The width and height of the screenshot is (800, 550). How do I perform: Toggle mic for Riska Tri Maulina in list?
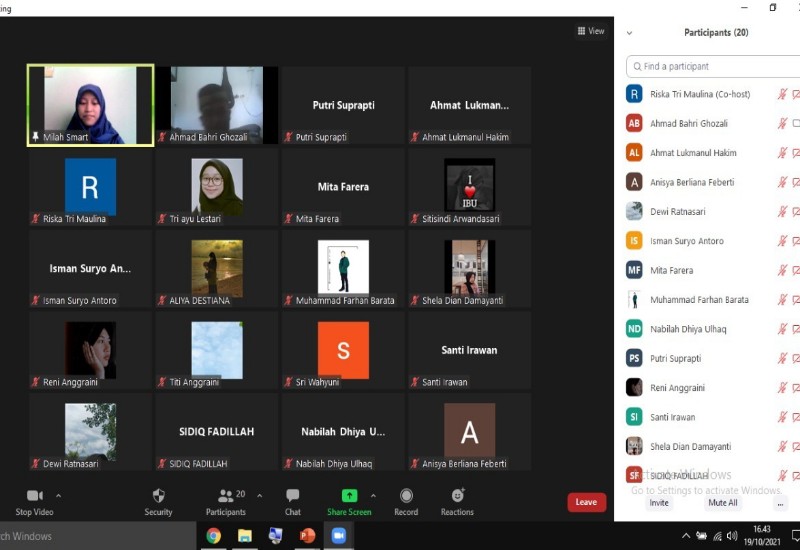coord(782,94)
